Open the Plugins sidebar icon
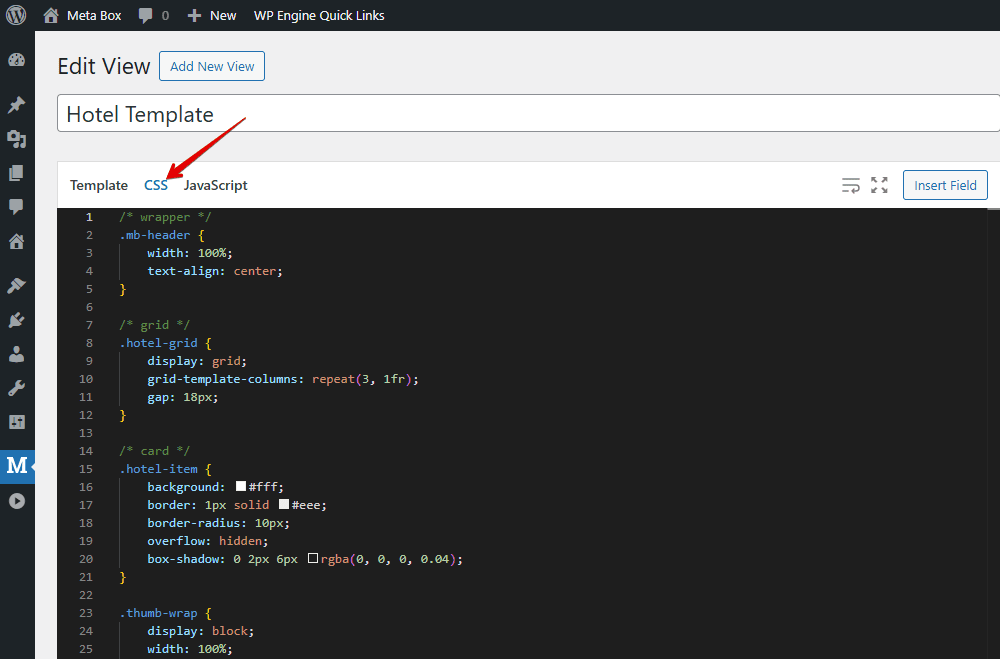The height and width of the screenshot is (659, 1000). (x=16, y=320)
